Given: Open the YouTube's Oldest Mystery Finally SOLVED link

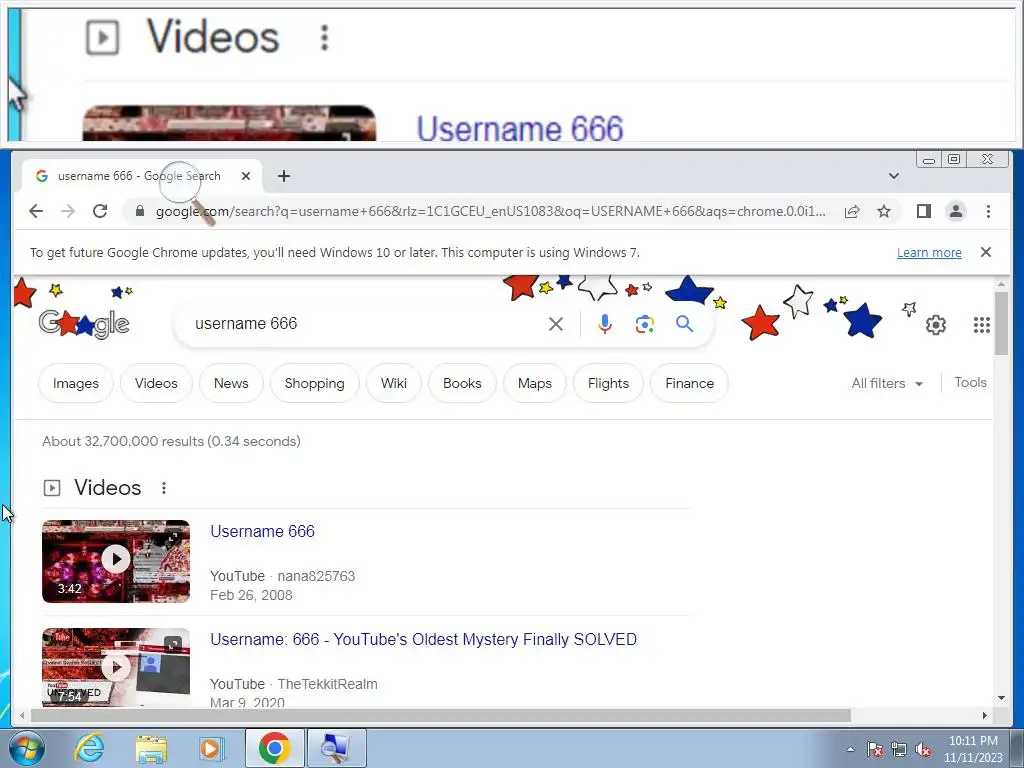Looking at the screenshot, I should coord(423,639).
